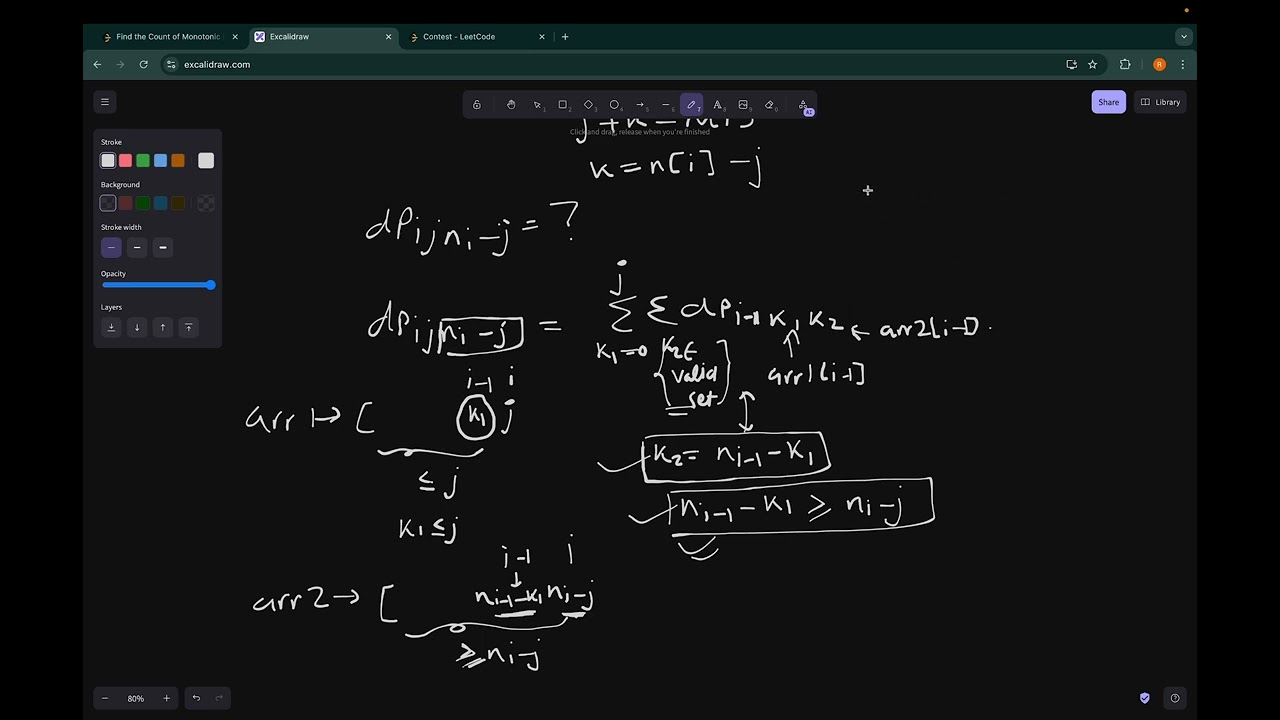Select the Text tool

coord(718,105)
